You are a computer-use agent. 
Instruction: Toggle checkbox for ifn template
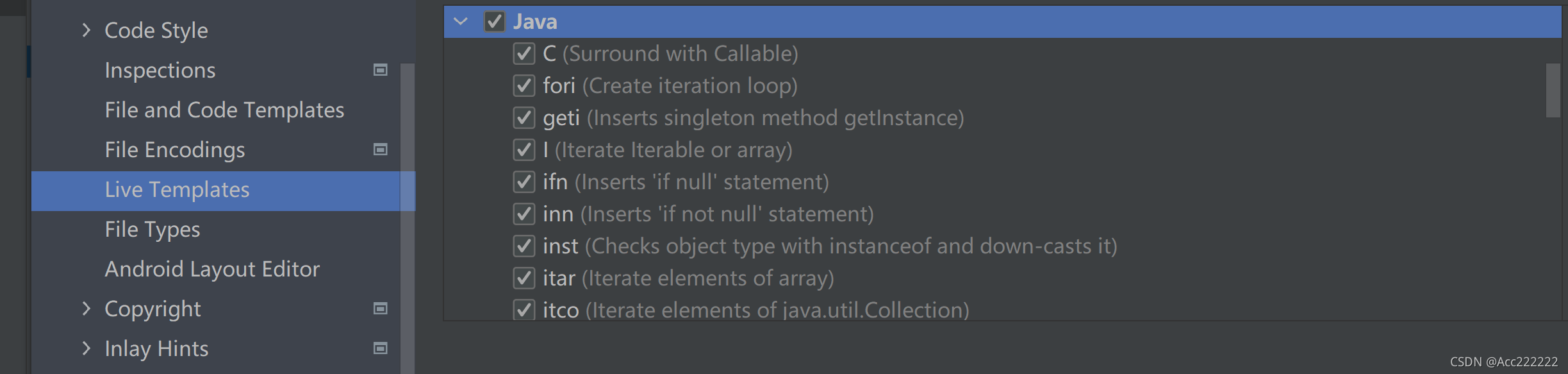coord(524,182)
